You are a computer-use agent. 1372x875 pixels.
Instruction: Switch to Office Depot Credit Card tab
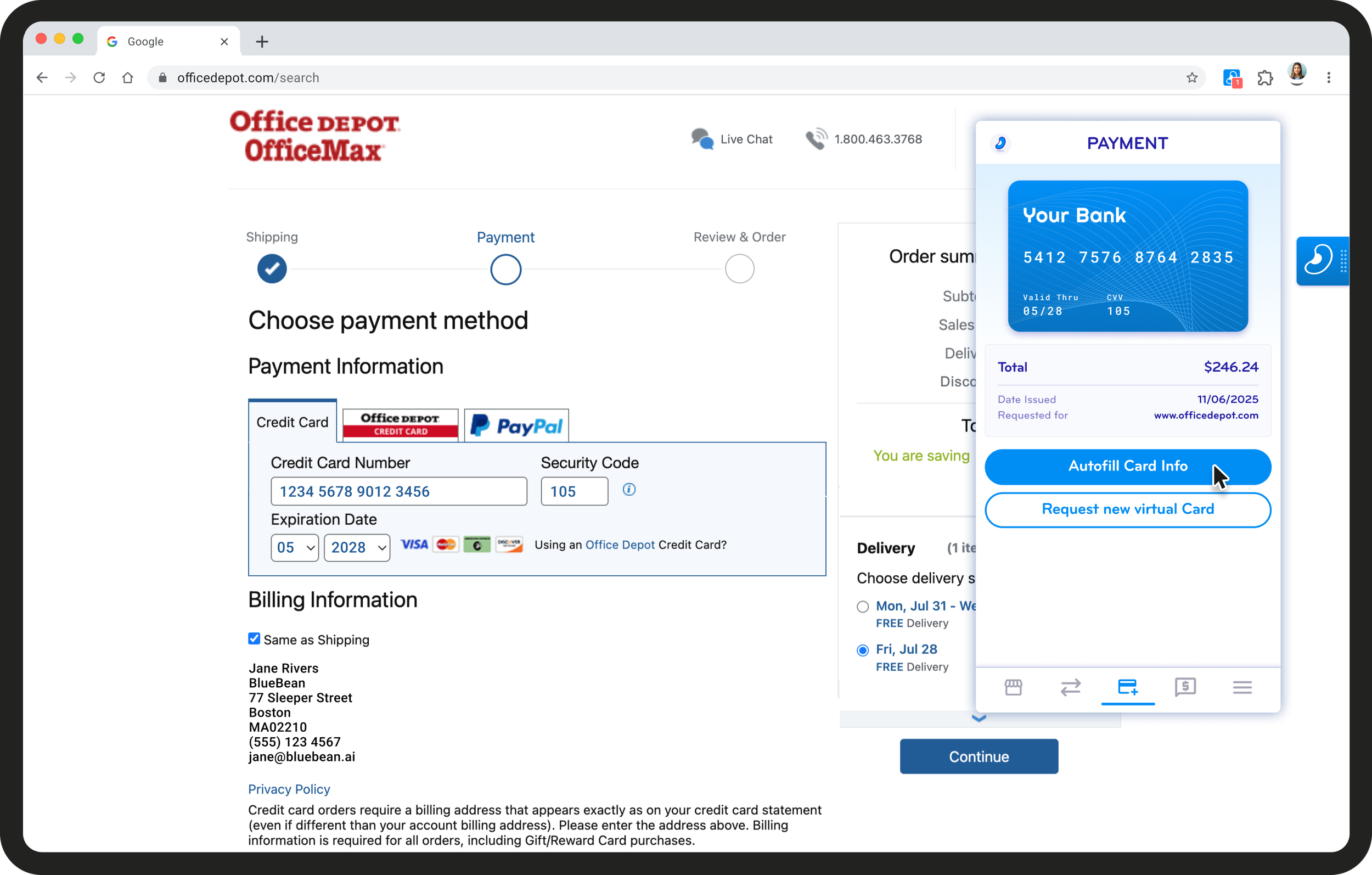click(x=400, y=425)
